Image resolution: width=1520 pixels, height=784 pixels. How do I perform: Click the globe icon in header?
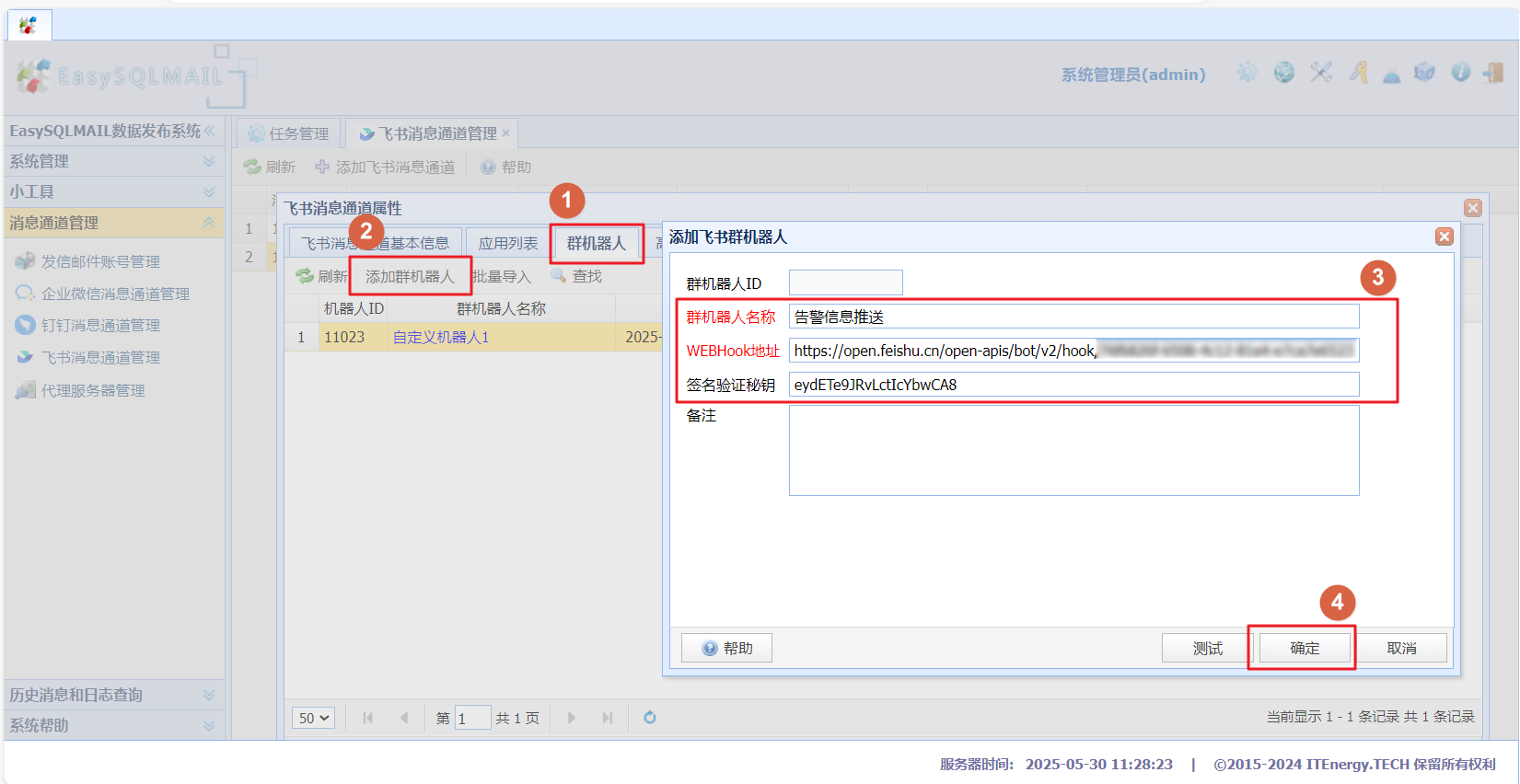tap(1283, 73)
